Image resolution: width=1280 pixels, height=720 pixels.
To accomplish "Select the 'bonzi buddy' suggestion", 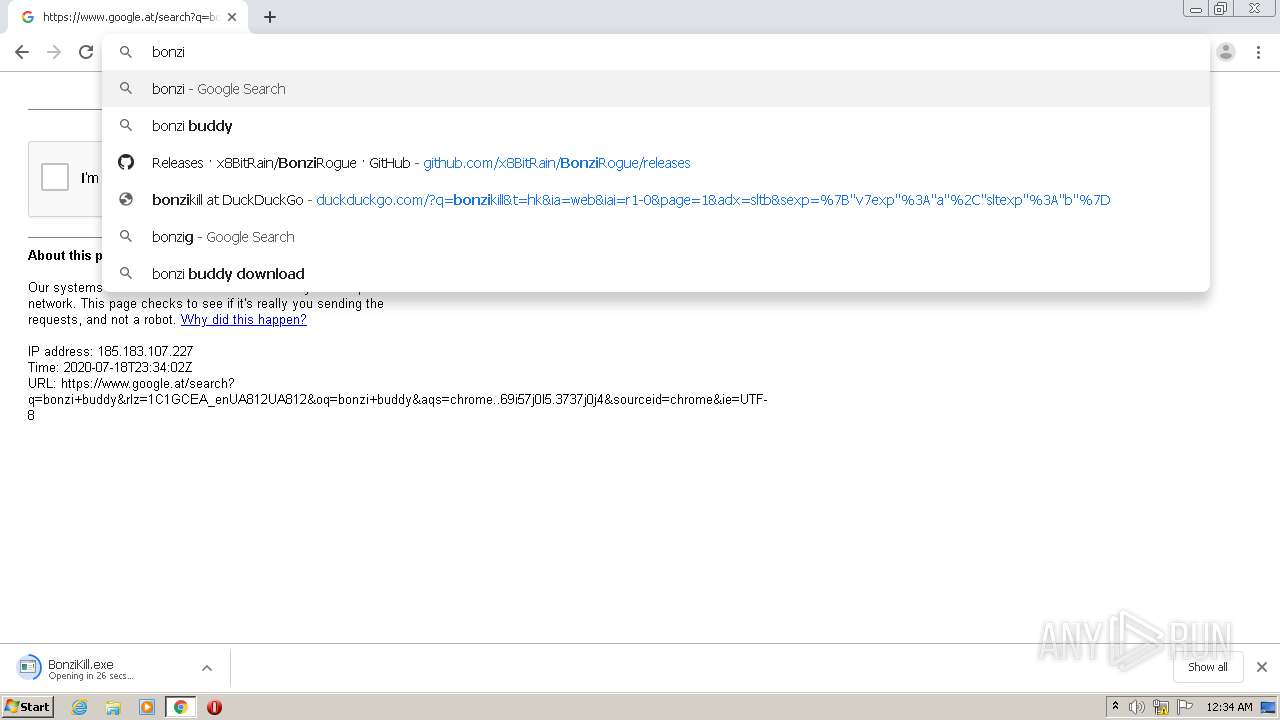I will tap(656, 126).
